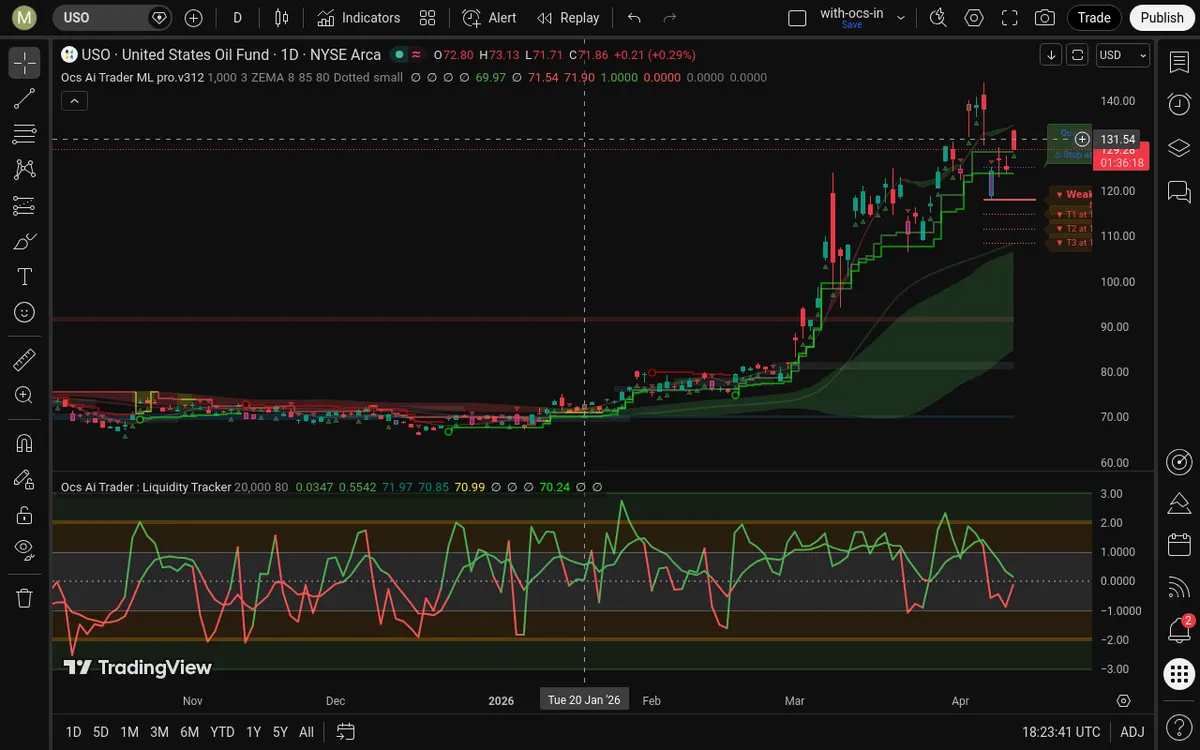Hide all drawings with eye icon
This screenshot has height=750, width=1200.
25,550
